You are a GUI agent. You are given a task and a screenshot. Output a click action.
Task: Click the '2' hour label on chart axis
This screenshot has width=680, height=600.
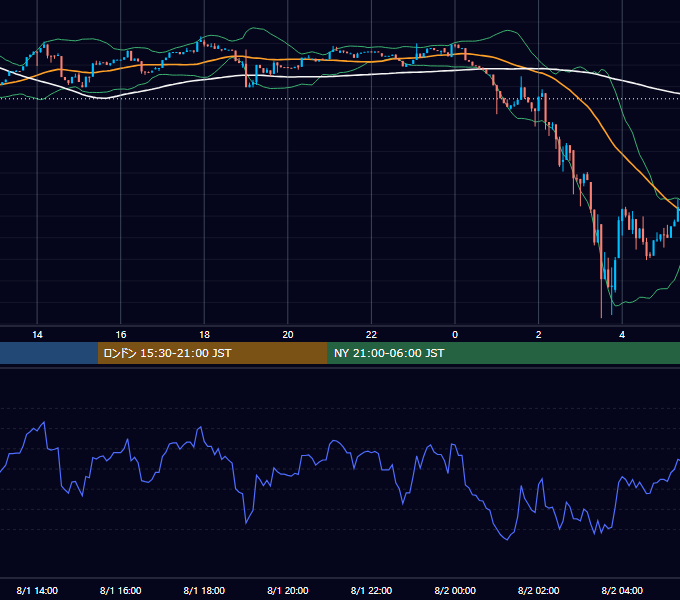point(539,335)
